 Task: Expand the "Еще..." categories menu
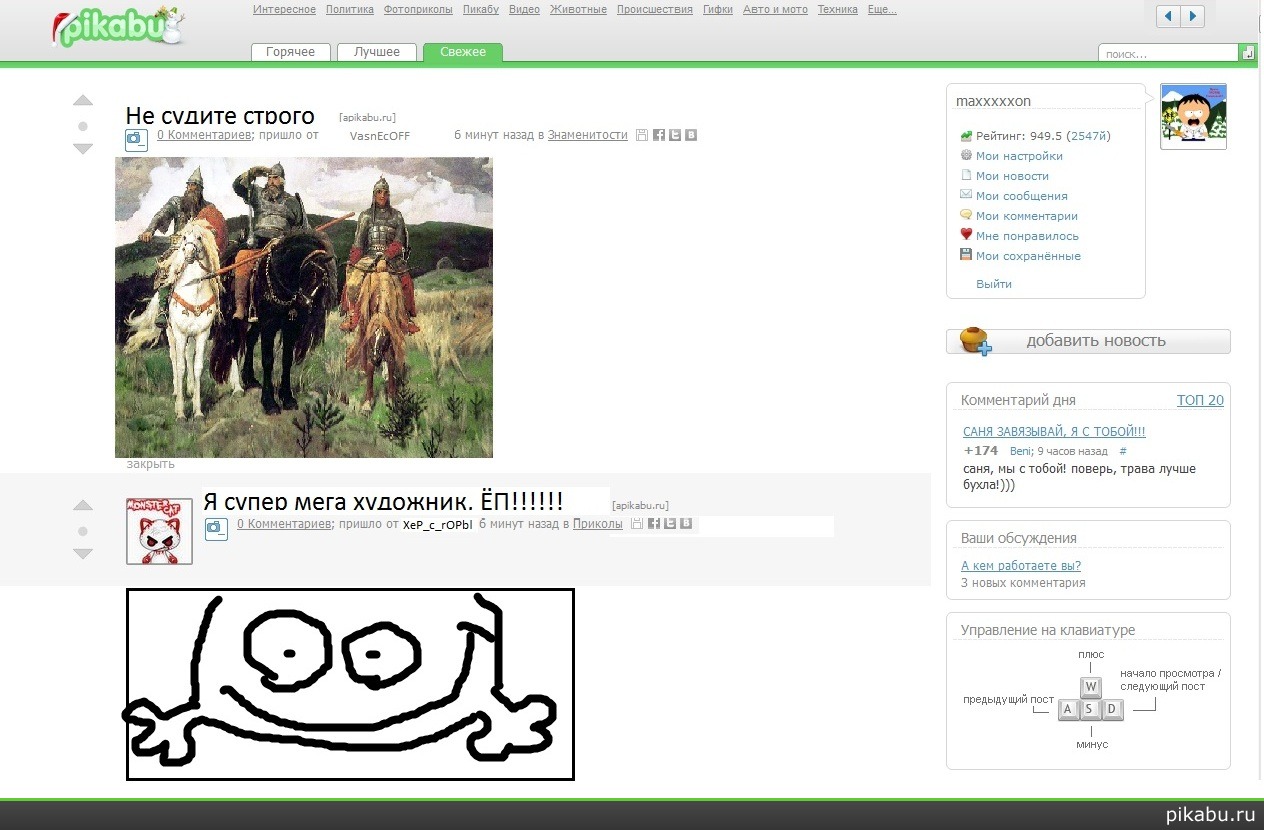pyautogui.click(x=881, y=10)
